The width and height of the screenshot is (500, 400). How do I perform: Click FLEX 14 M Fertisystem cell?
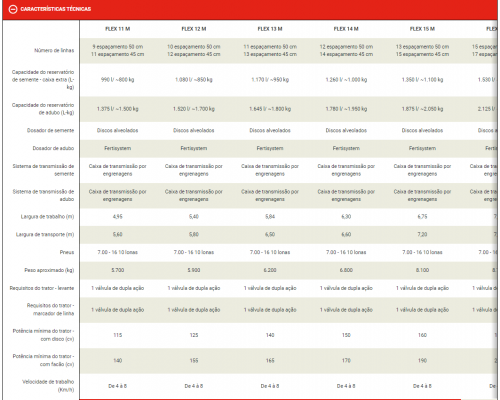pyautogui.click(x=346, y=148)
